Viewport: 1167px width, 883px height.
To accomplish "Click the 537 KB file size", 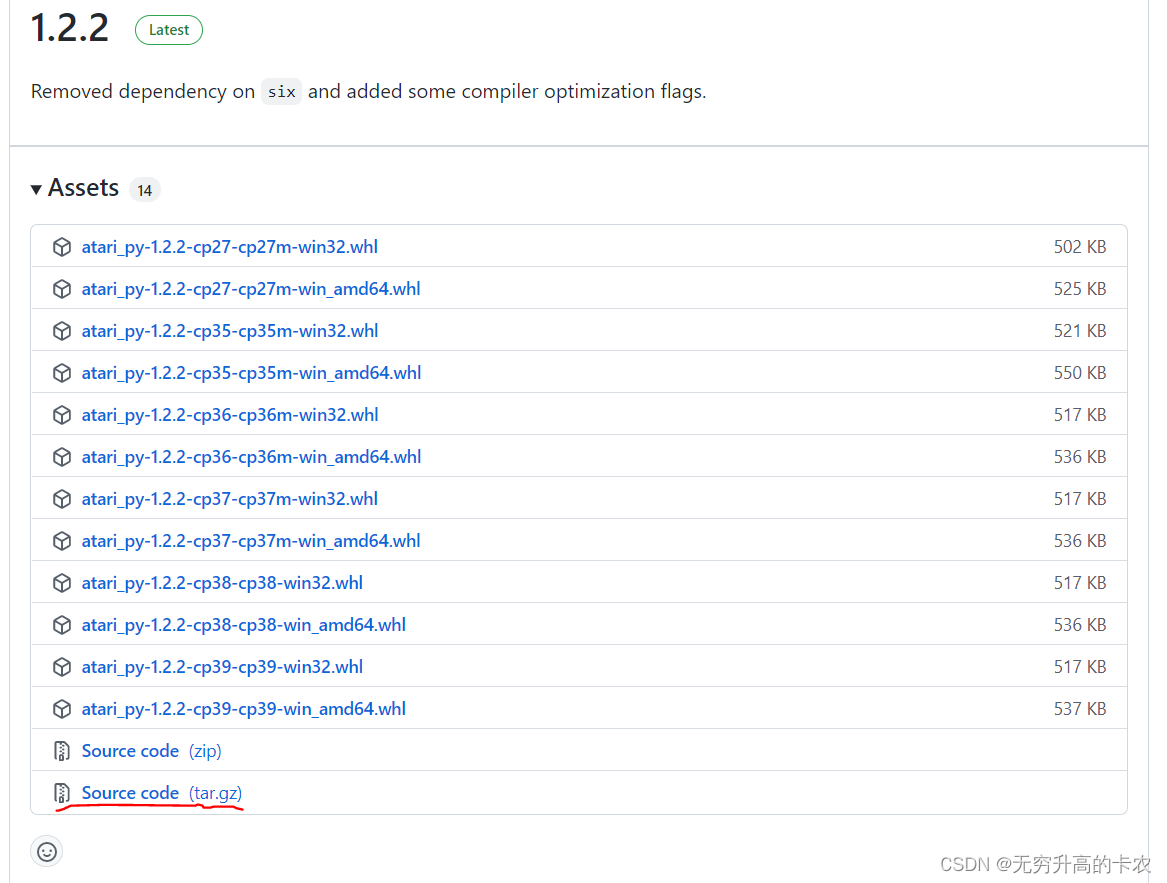I will tap(1079, 710).
